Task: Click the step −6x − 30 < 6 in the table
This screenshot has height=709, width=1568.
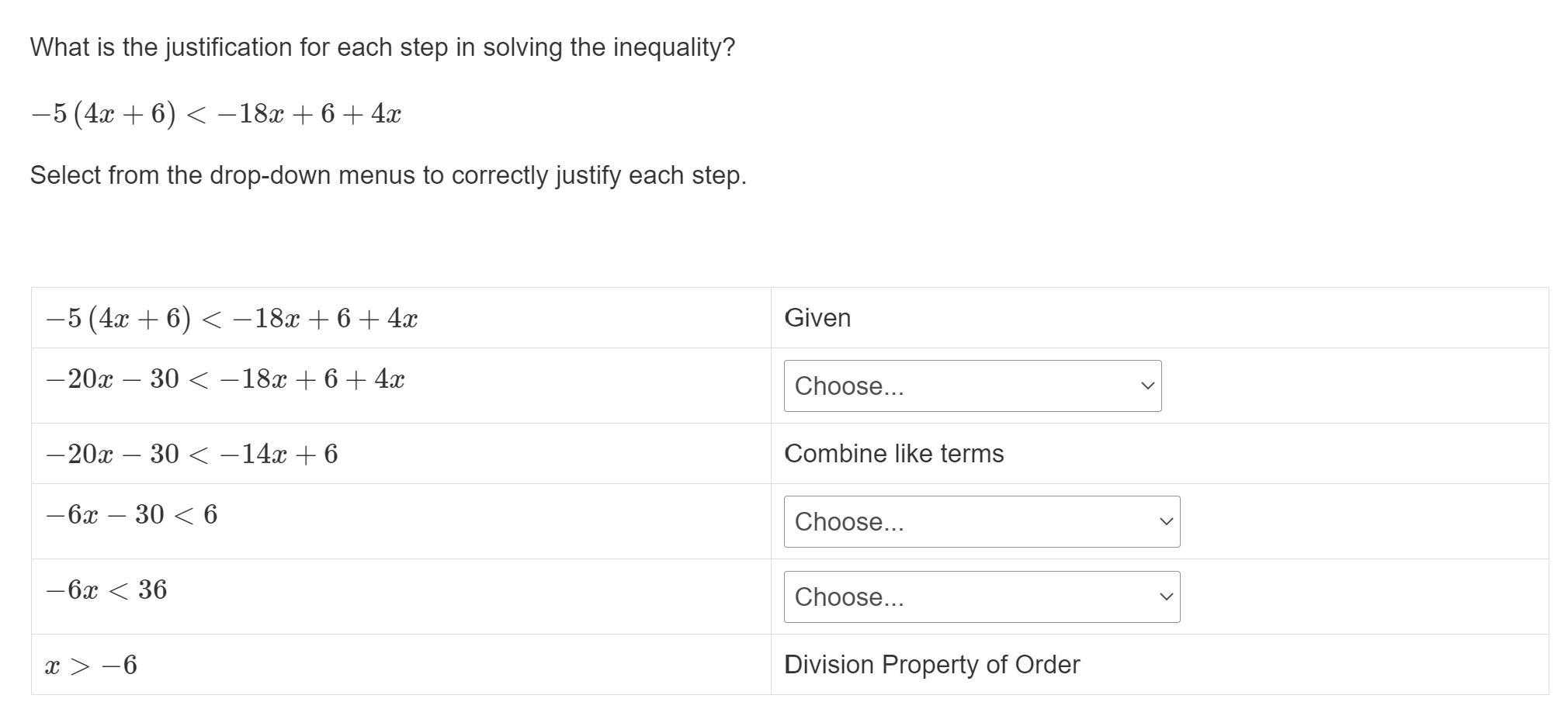Action: point(131,515)
